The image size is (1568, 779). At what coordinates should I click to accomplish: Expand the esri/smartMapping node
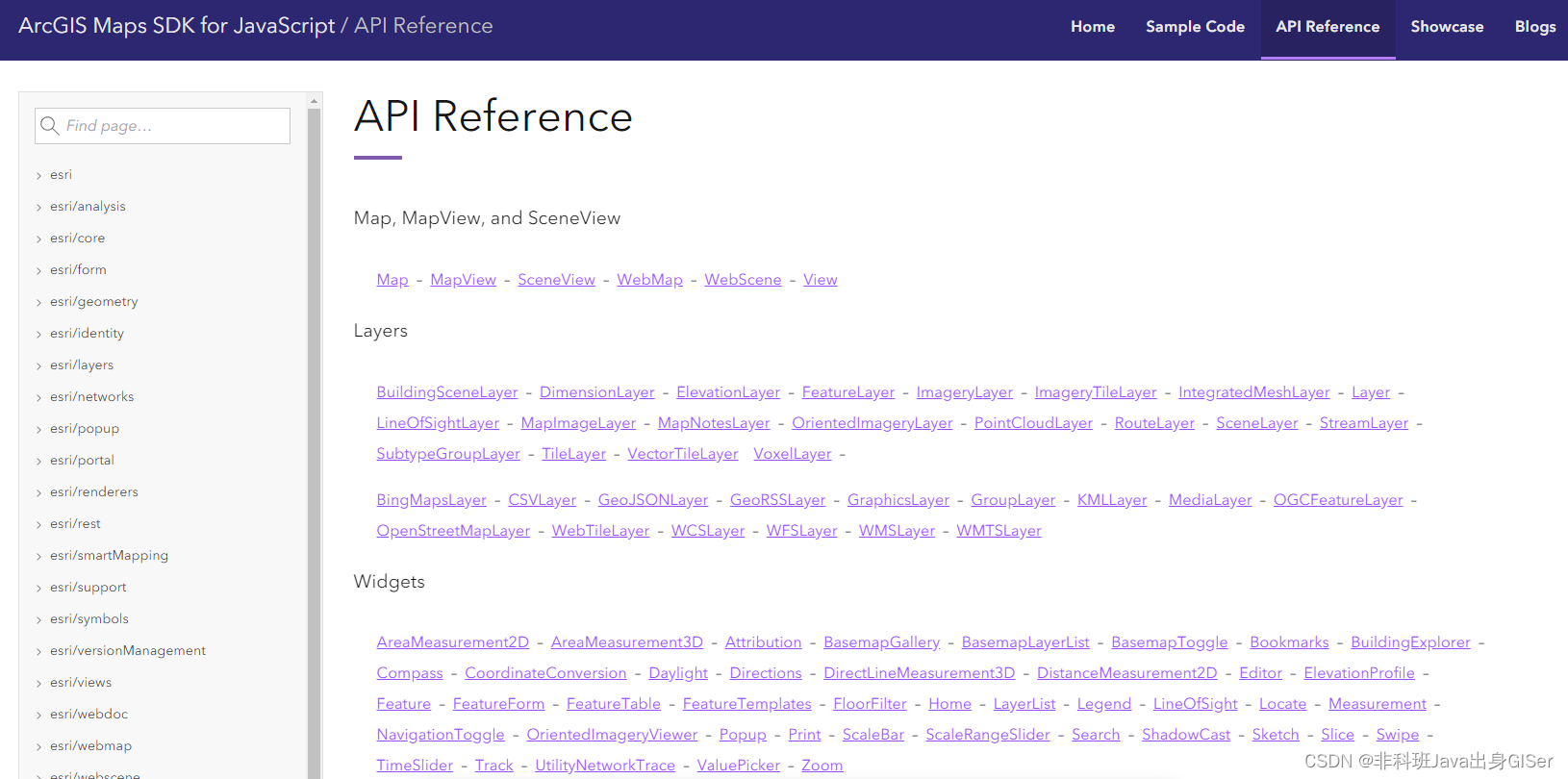point(38,556)
